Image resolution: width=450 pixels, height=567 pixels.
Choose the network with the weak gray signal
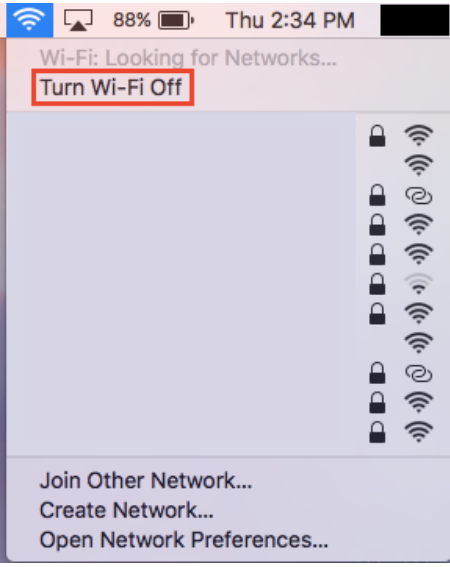click(x=228, y=284)
